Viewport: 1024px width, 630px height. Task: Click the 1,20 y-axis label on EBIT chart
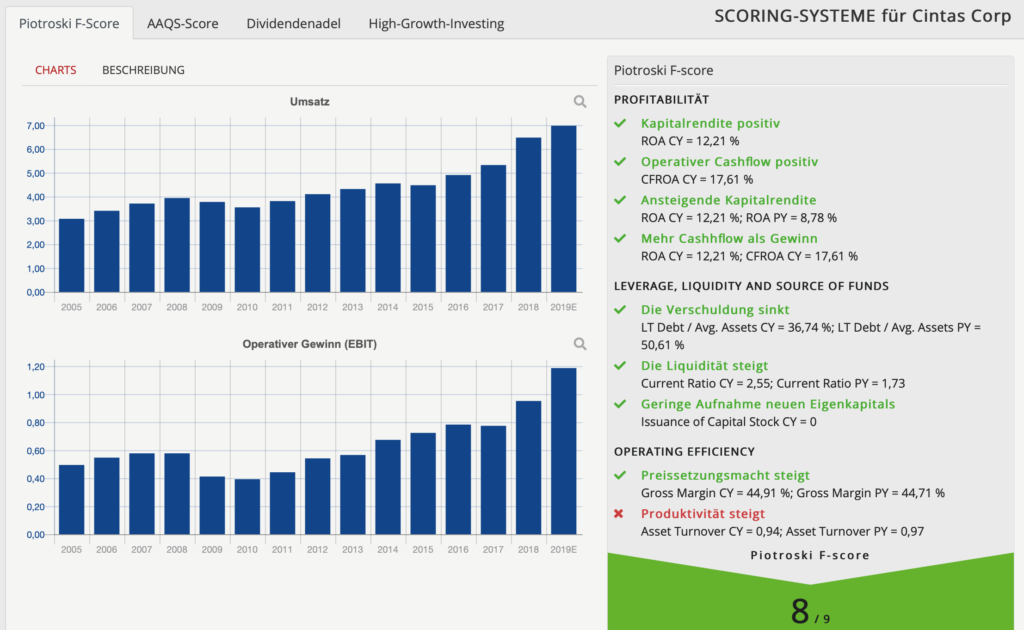35,368
